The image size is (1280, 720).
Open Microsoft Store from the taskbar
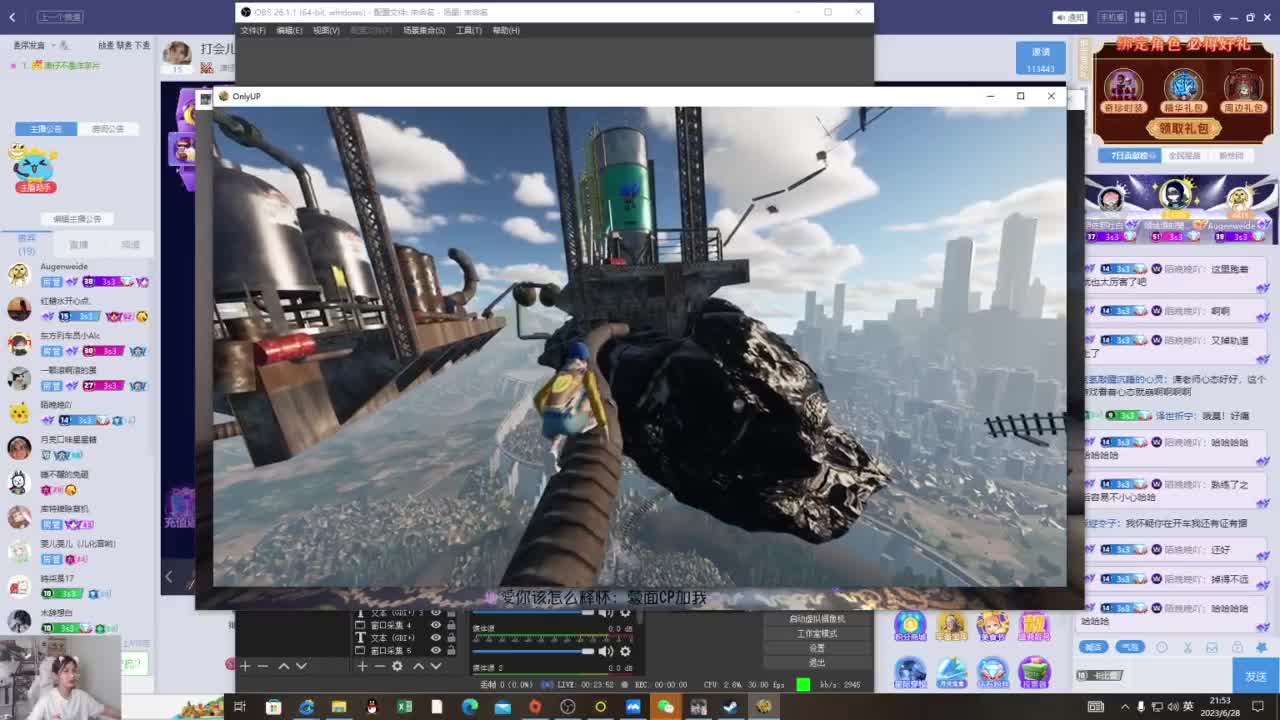click(273, 707)
